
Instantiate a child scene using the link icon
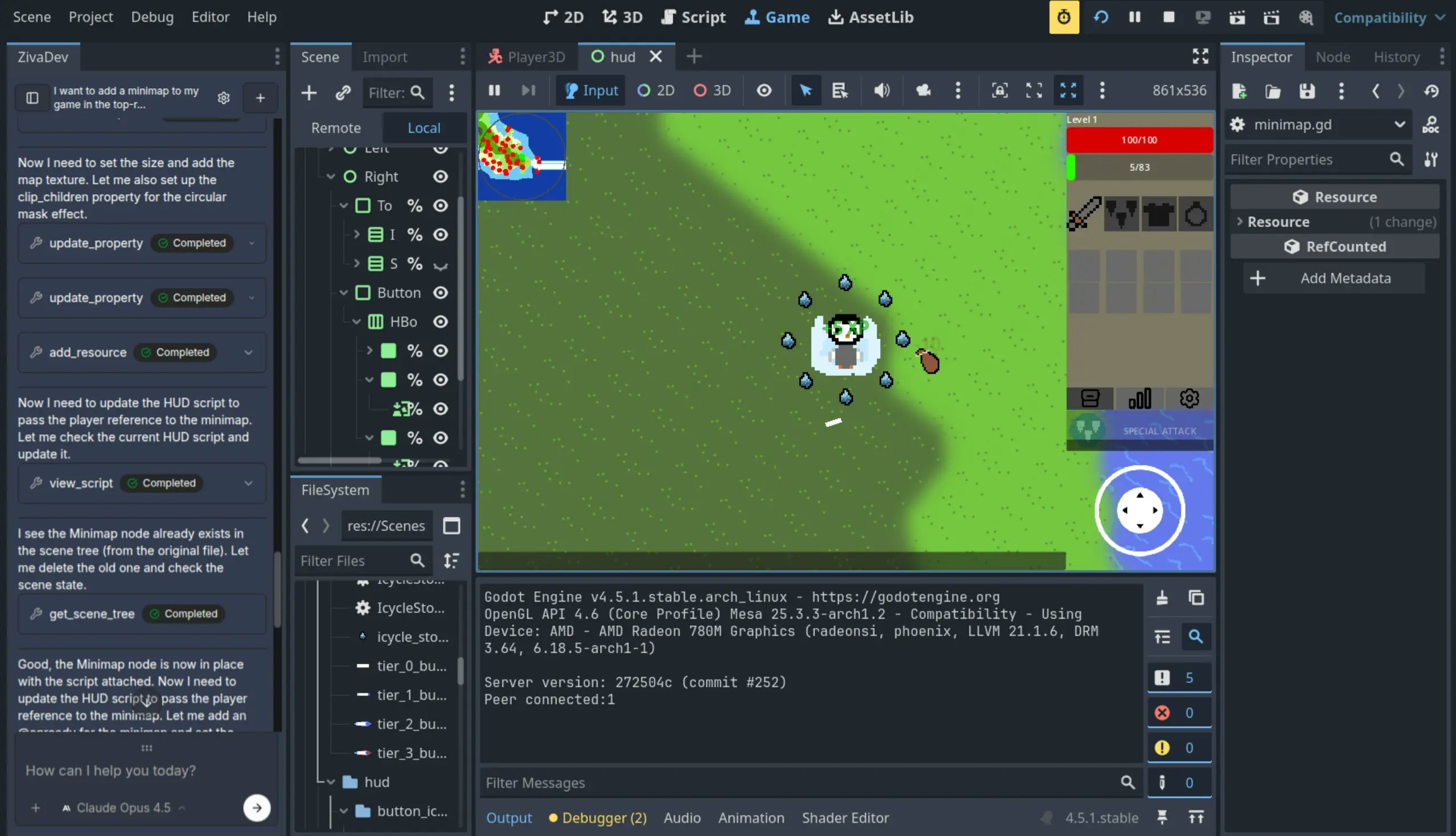coord(343,92)
